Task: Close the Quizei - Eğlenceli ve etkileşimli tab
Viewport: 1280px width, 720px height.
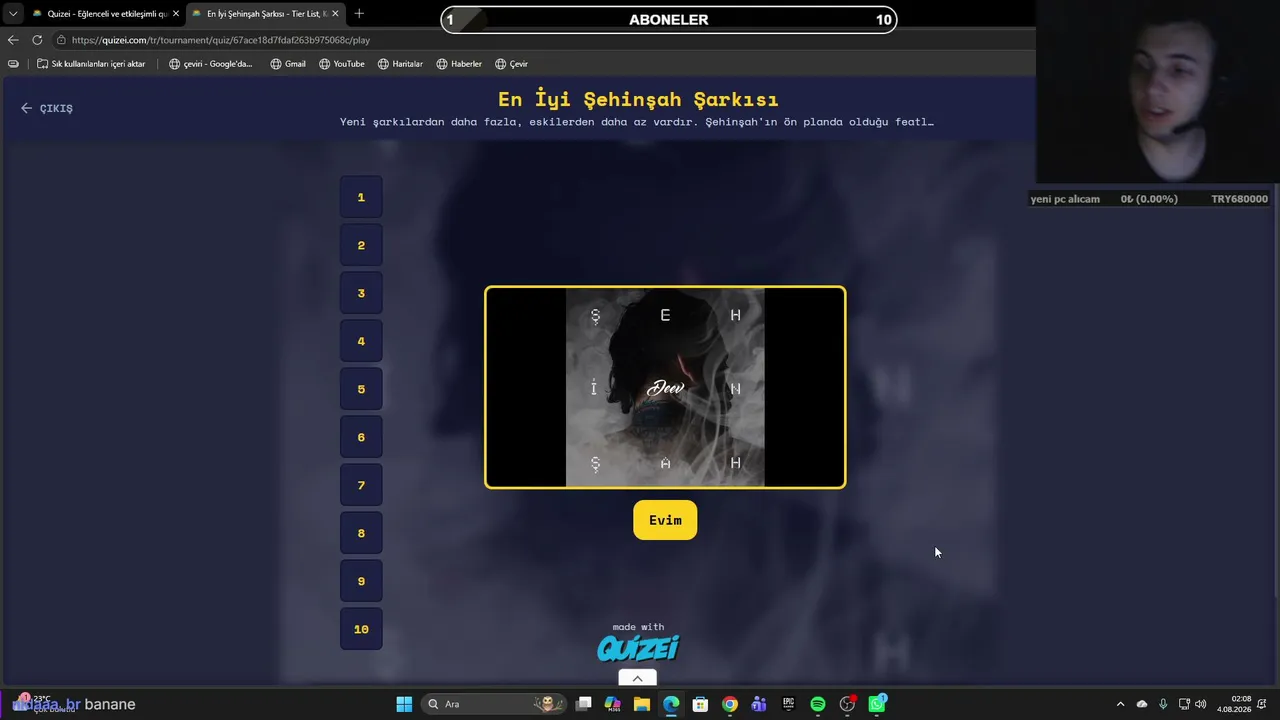Action: click(x=175, y=14)
